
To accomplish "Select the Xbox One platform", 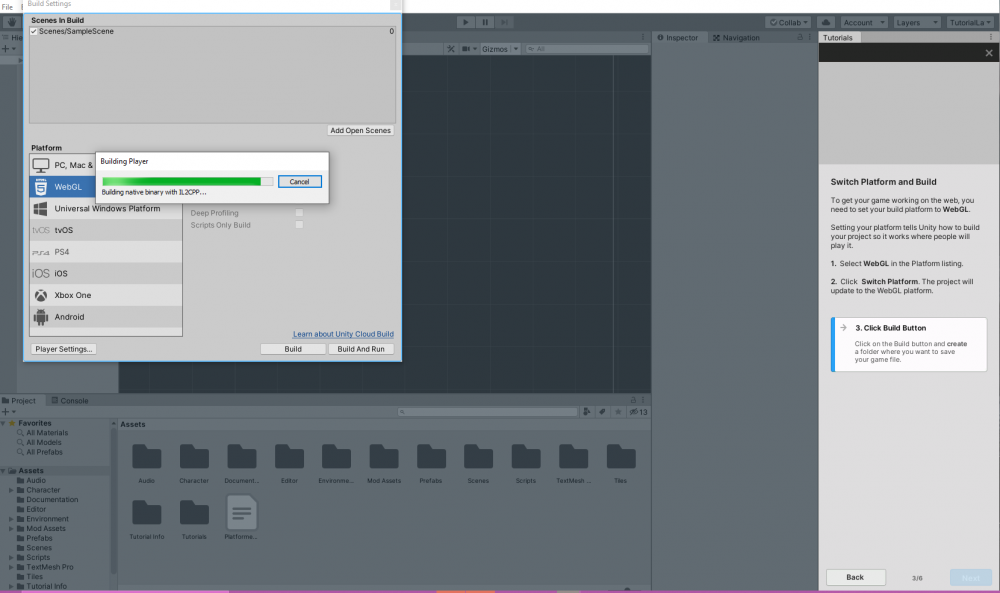I will 106,295.
